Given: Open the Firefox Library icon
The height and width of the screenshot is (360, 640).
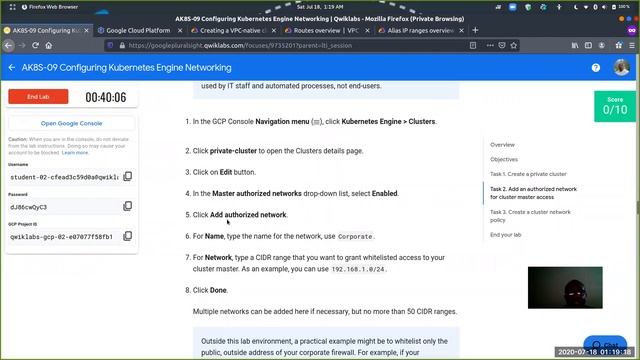Looking at the screenshot, I should click(575, 46).
